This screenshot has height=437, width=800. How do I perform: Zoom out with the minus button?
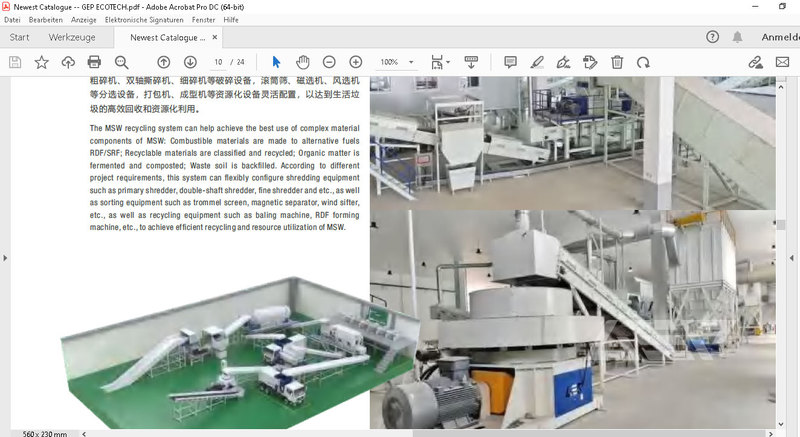329,62
